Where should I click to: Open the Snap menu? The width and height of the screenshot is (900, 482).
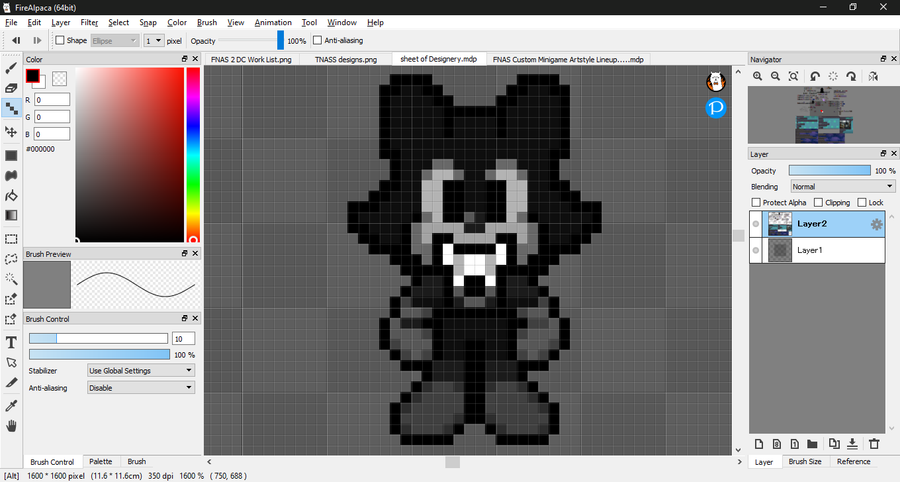click(x=148, y=22)
